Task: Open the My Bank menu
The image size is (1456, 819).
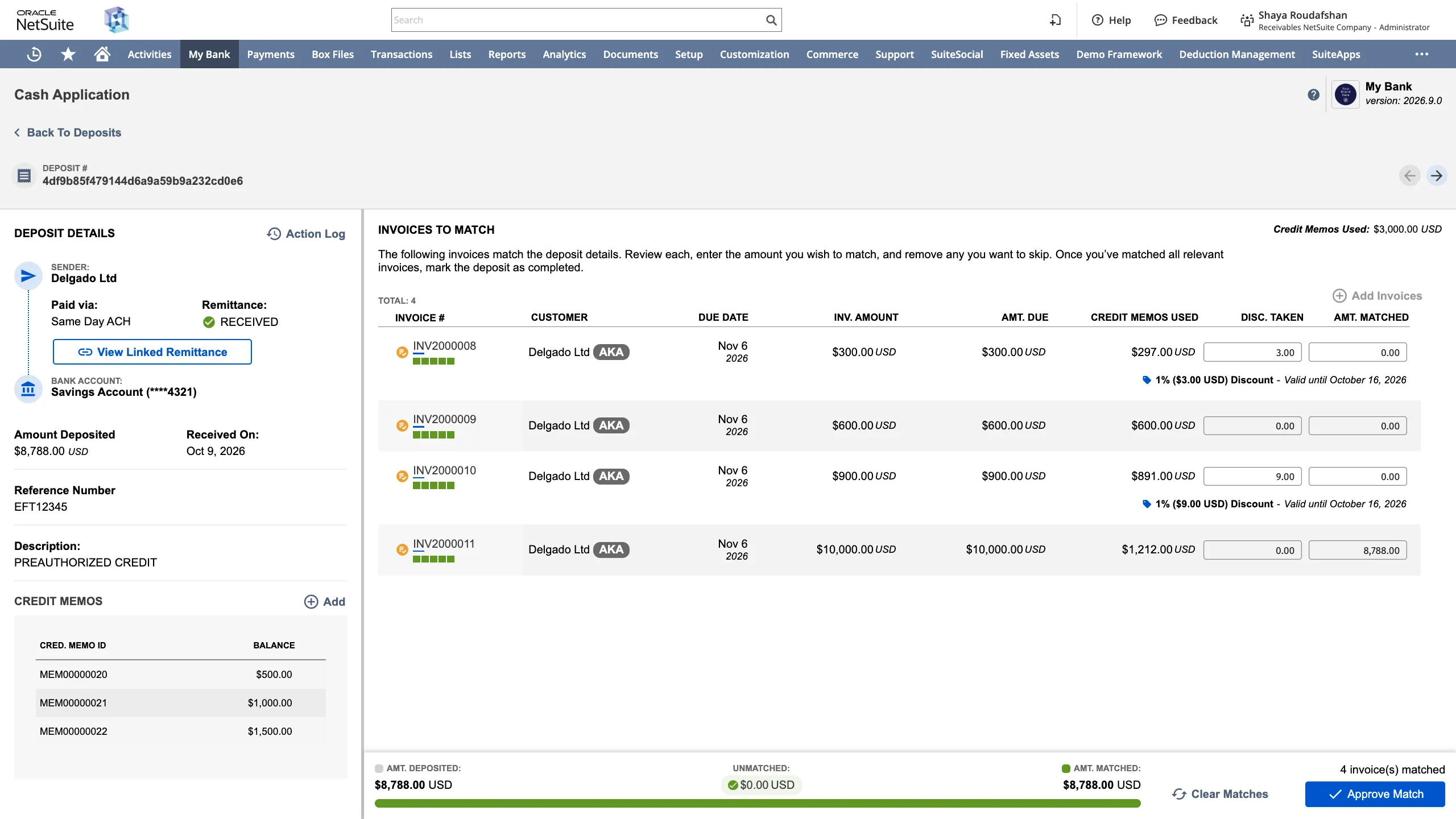Action: [x=209, y=54]
